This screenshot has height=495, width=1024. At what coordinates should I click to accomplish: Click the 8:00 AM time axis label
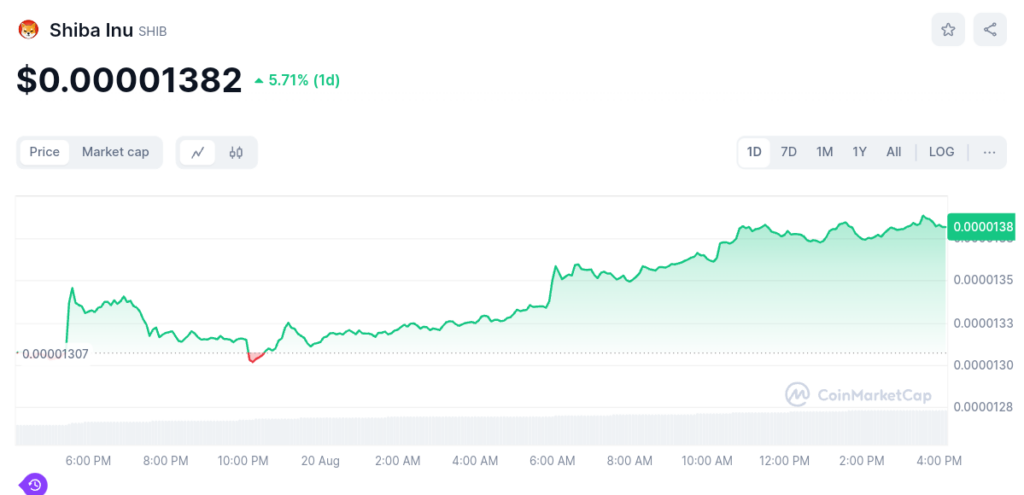[x=630, y=461]
